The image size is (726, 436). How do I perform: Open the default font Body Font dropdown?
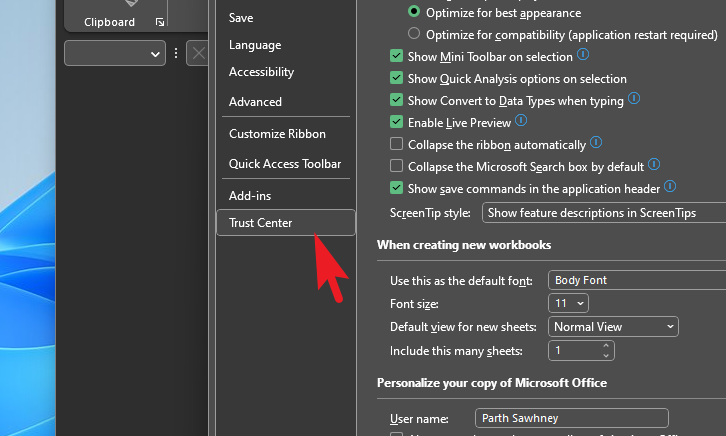(x=637, y=280)
